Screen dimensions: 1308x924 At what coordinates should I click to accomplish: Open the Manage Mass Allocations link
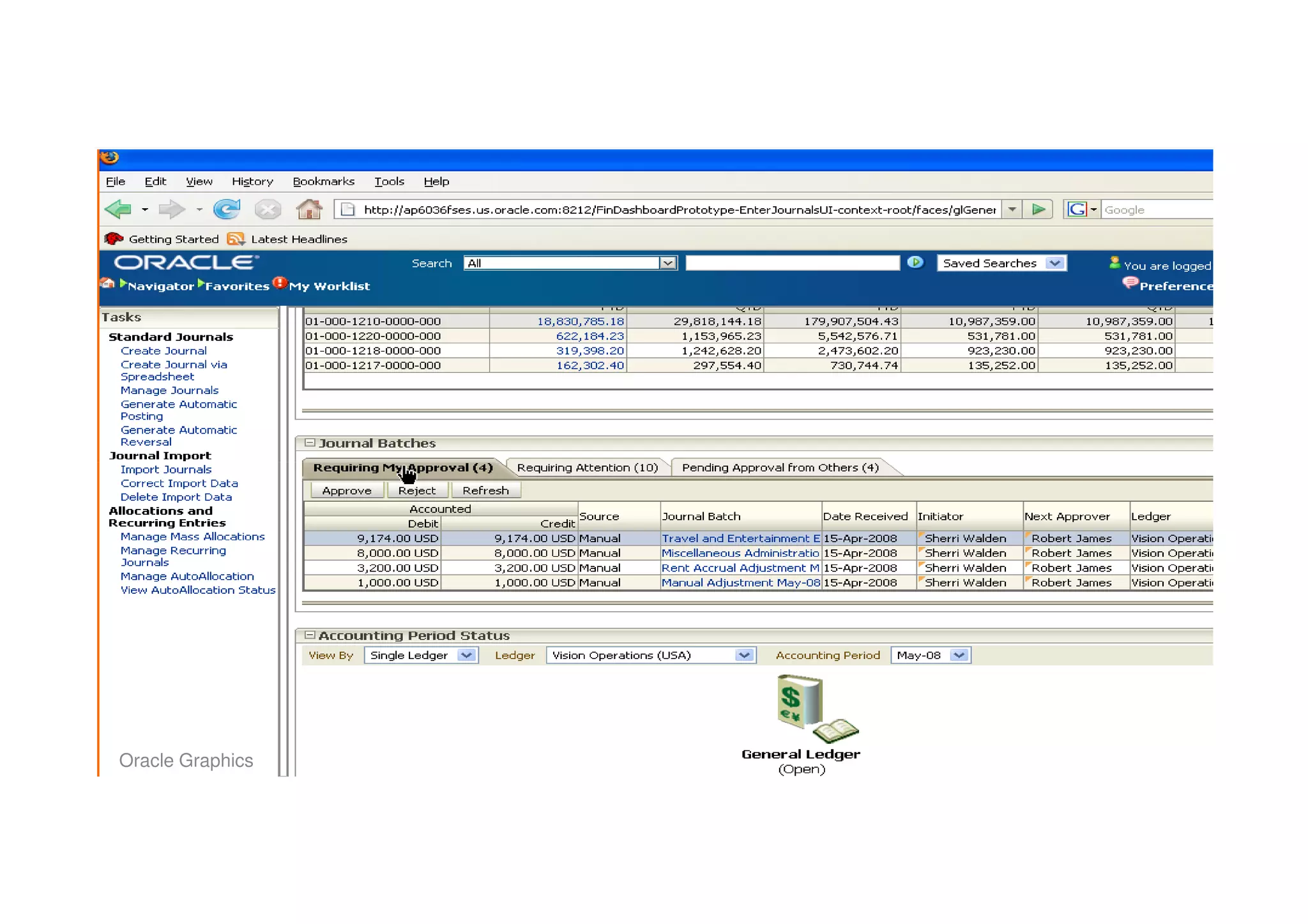[x=192, y=536]
